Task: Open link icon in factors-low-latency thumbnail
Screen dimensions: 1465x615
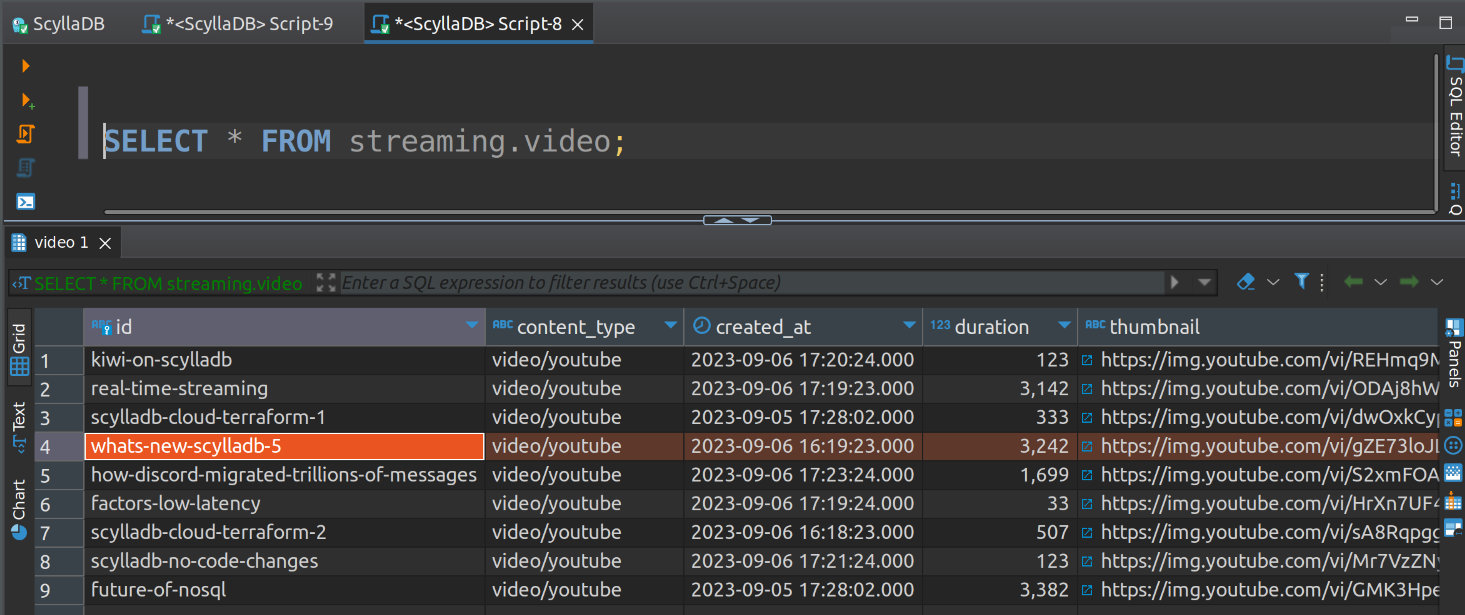Action: pyautogui.click(x=1087, y=504)
